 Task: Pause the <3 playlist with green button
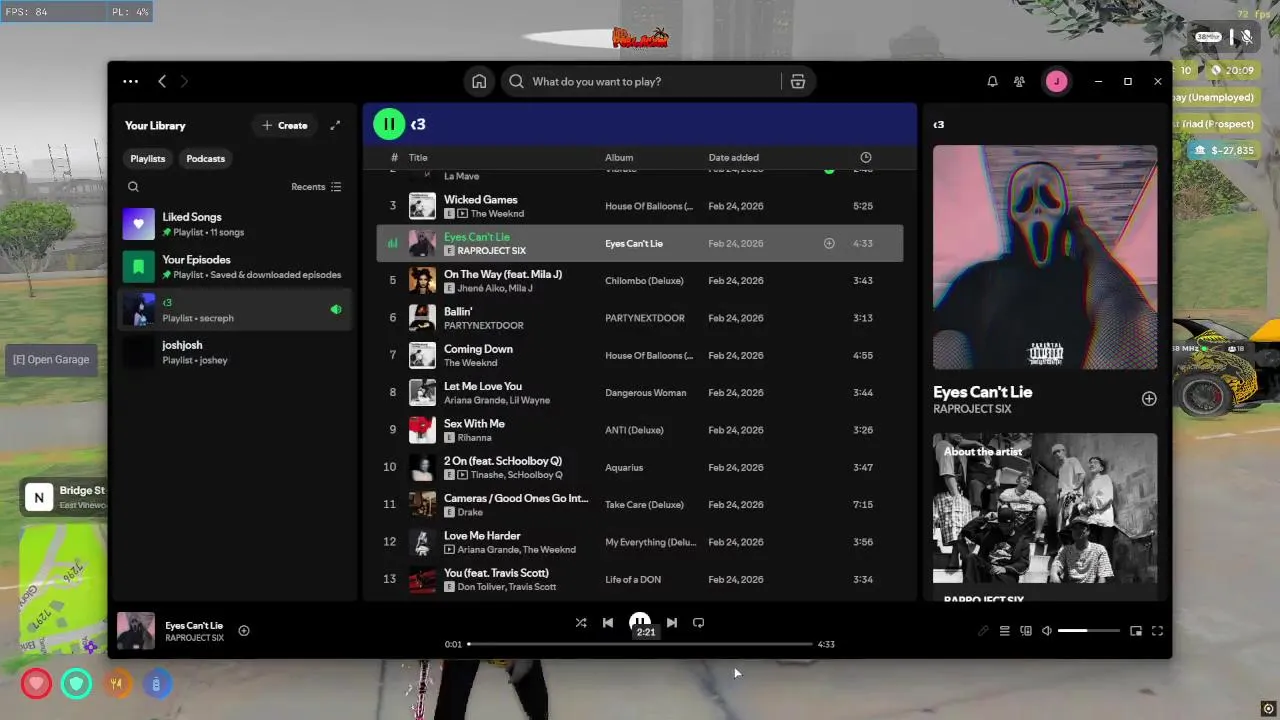(388, 124)
